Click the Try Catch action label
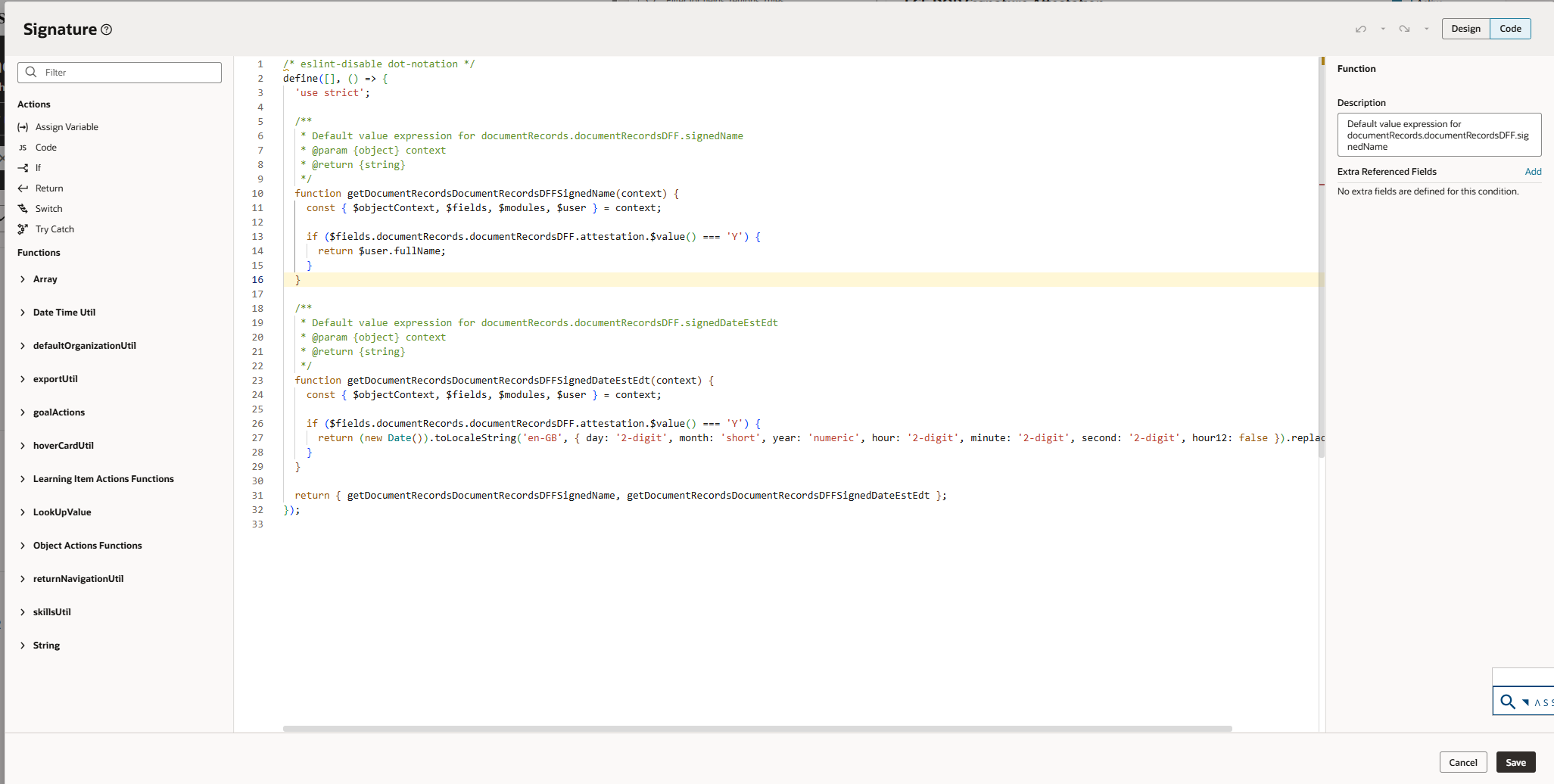The width and height of the screenshot is (1554, 784). click(x=54, y=229)
